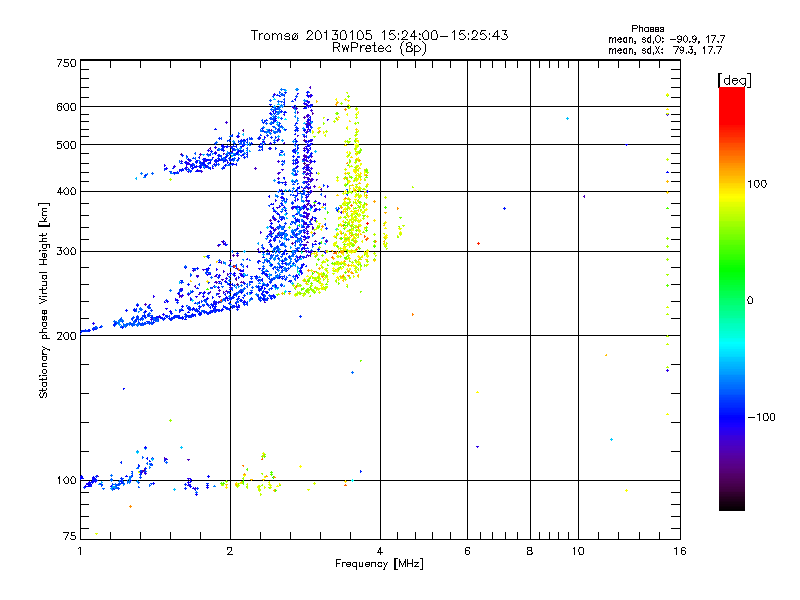Click the x-axis '6' tick label

point(467,551)
